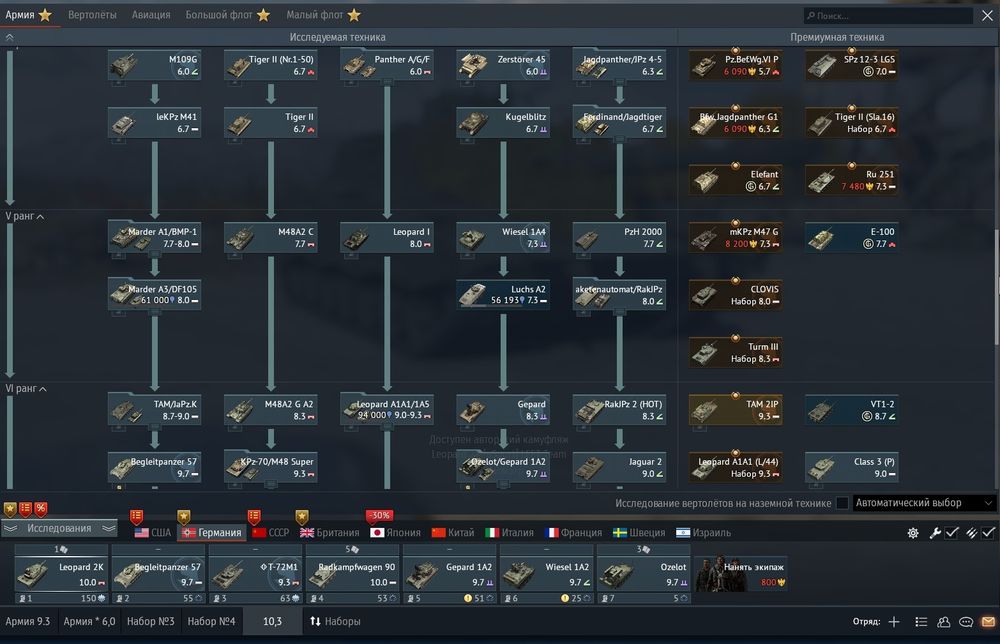Select the США nation tab

pos(153,532)
